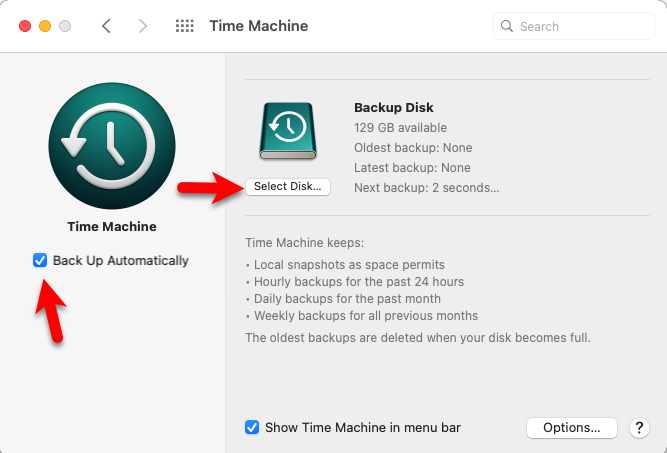This screenshot has width=667, height=453.
Task: Click the Next backup status line
Action: (x=426, y=188)
